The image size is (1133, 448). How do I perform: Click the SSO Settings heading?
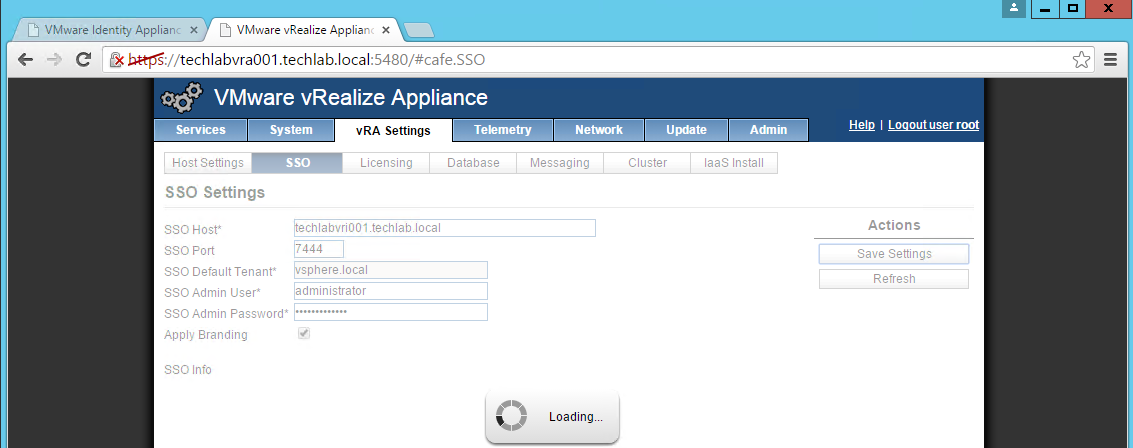[x=215, y=193]
